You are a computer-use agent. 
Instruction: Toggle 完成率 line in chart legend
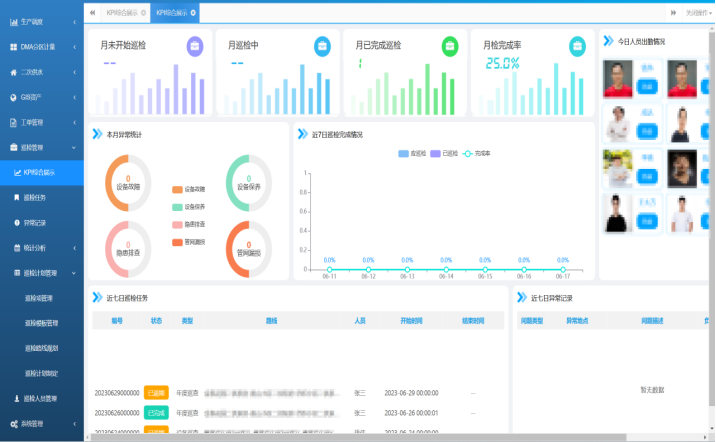pyautogui.click(x=478, y=153)
